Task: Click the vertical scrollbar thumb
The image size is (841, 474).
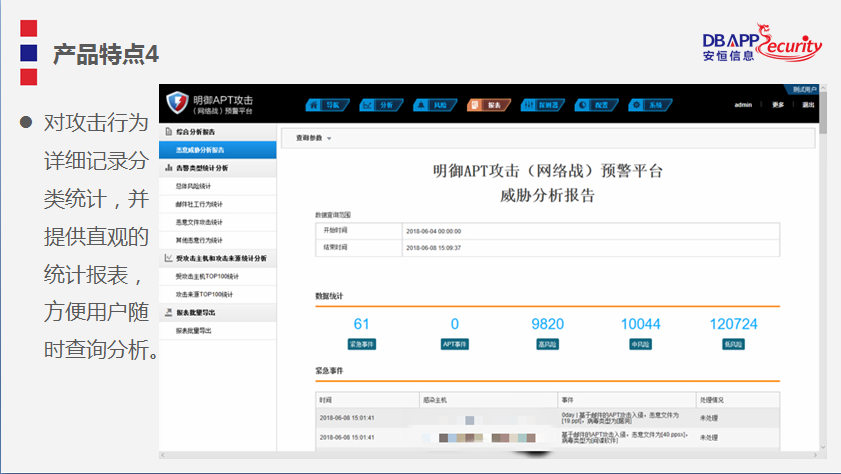Action: (x=823, y=113)
